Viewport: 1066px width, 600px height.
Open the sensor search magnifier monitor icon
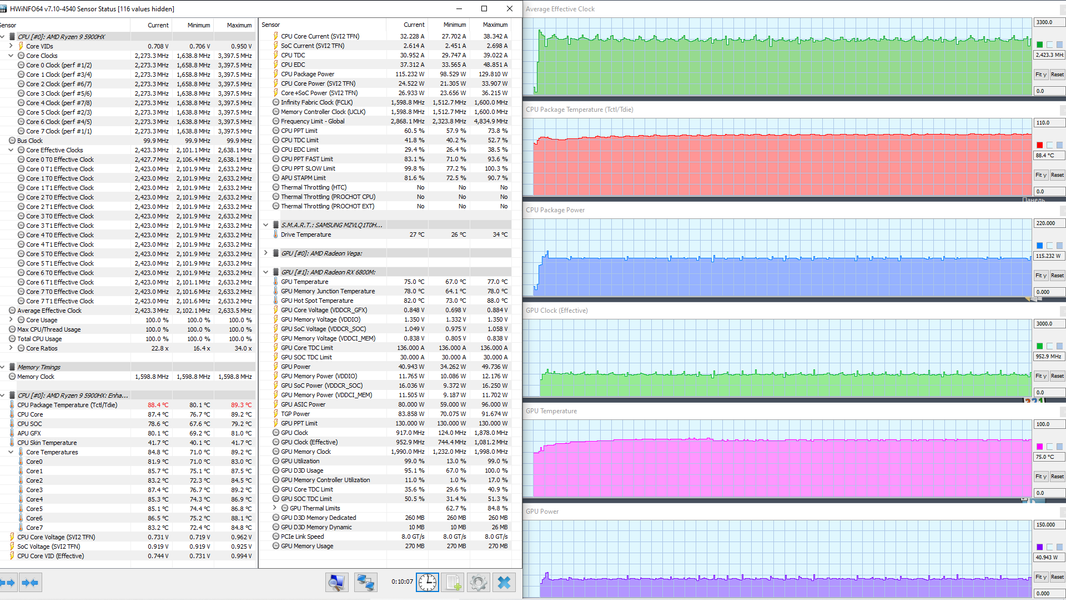coord(337,582)
